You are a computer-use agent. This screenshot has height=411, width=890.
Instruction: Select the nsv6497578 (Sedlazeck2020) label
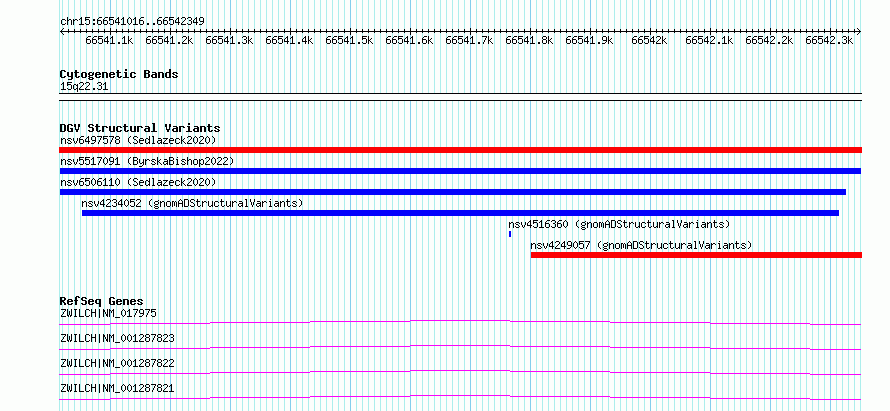click(x=138, y=140)
